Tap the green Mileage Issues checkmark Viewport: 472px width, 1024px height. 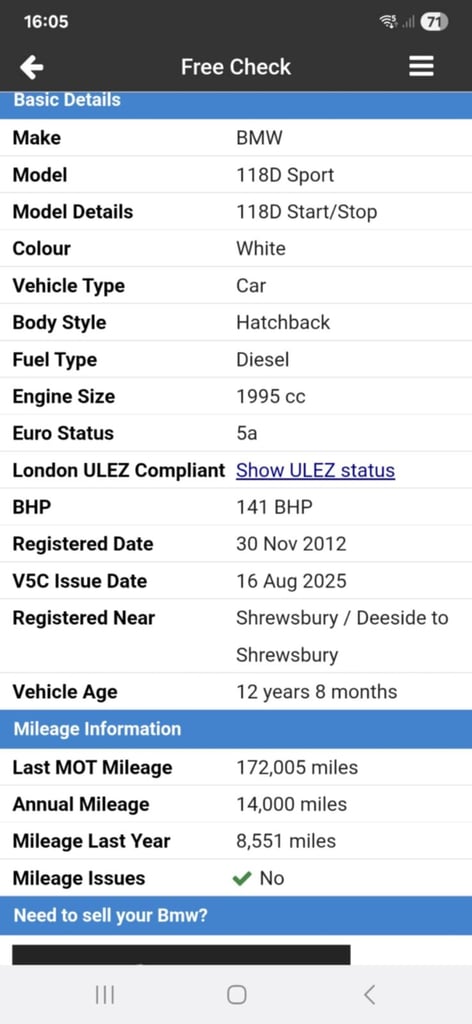coord(242,879)
